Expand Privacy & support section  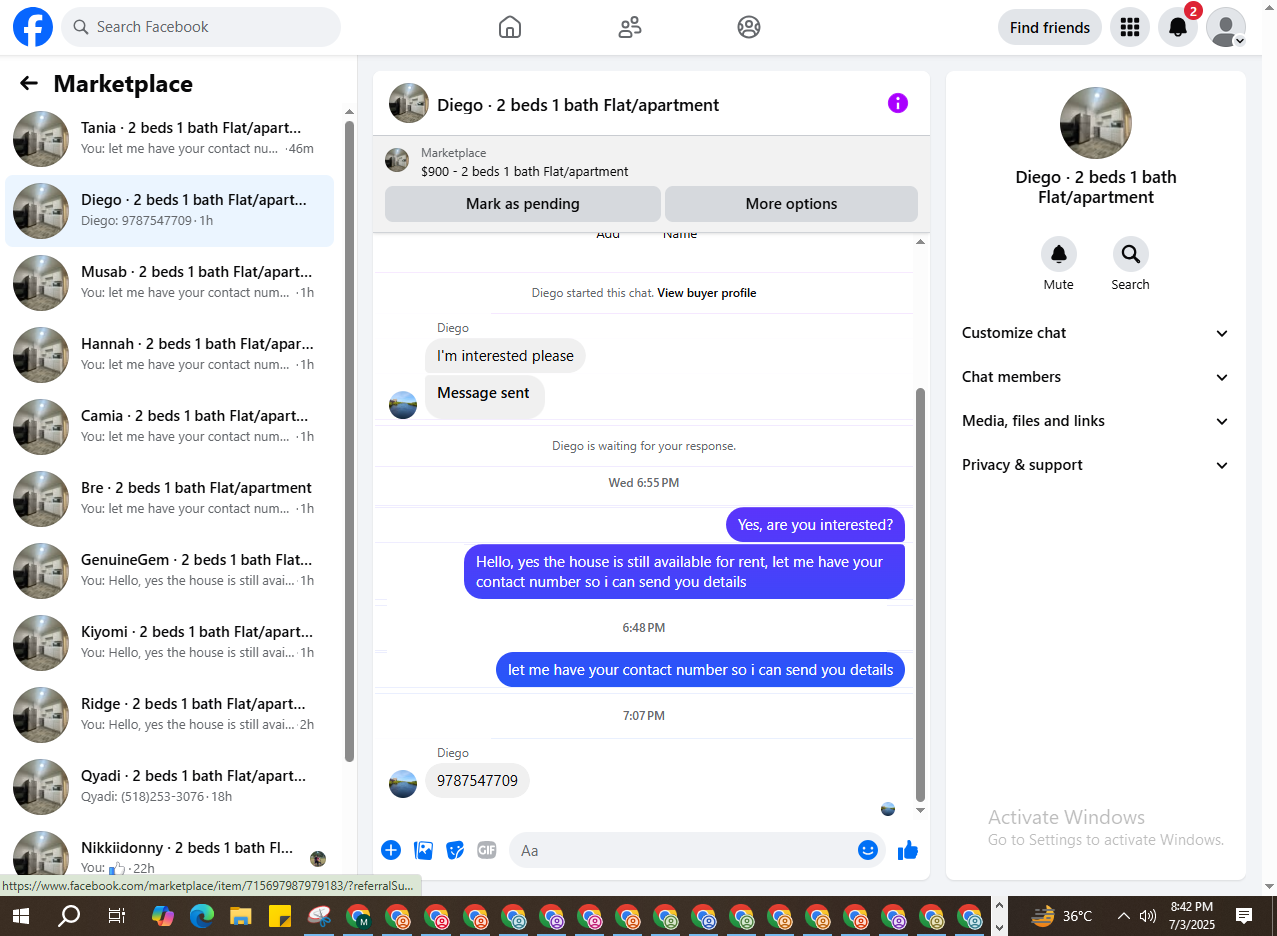pos(1096,465)
